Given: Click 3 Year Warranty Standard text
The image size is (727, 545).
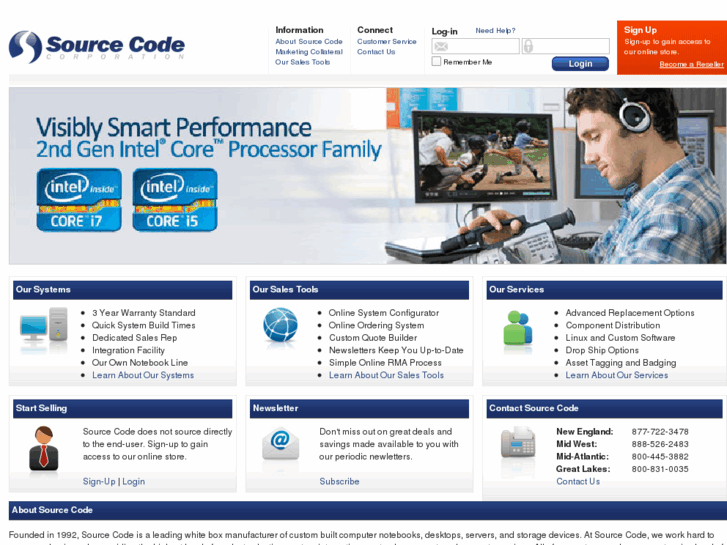Looking at the screenshot, I should click(x=144, y=313).
